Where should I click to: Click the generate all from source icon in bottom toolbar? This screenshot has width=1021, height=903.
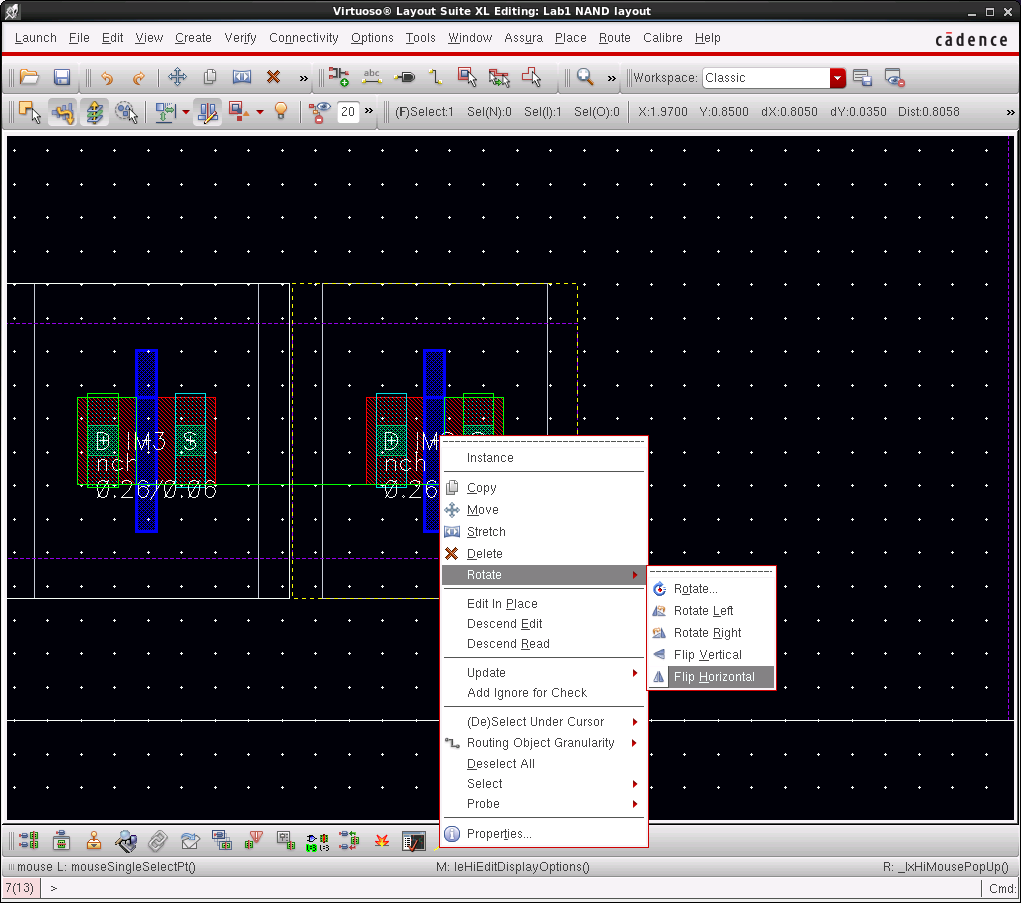(x=29, y=840)
